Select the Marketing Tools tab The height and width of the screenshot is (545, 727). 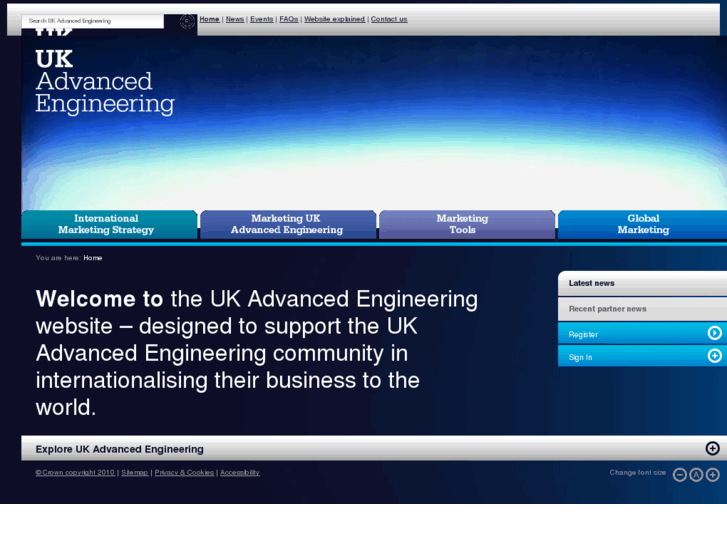click(467, 224)
